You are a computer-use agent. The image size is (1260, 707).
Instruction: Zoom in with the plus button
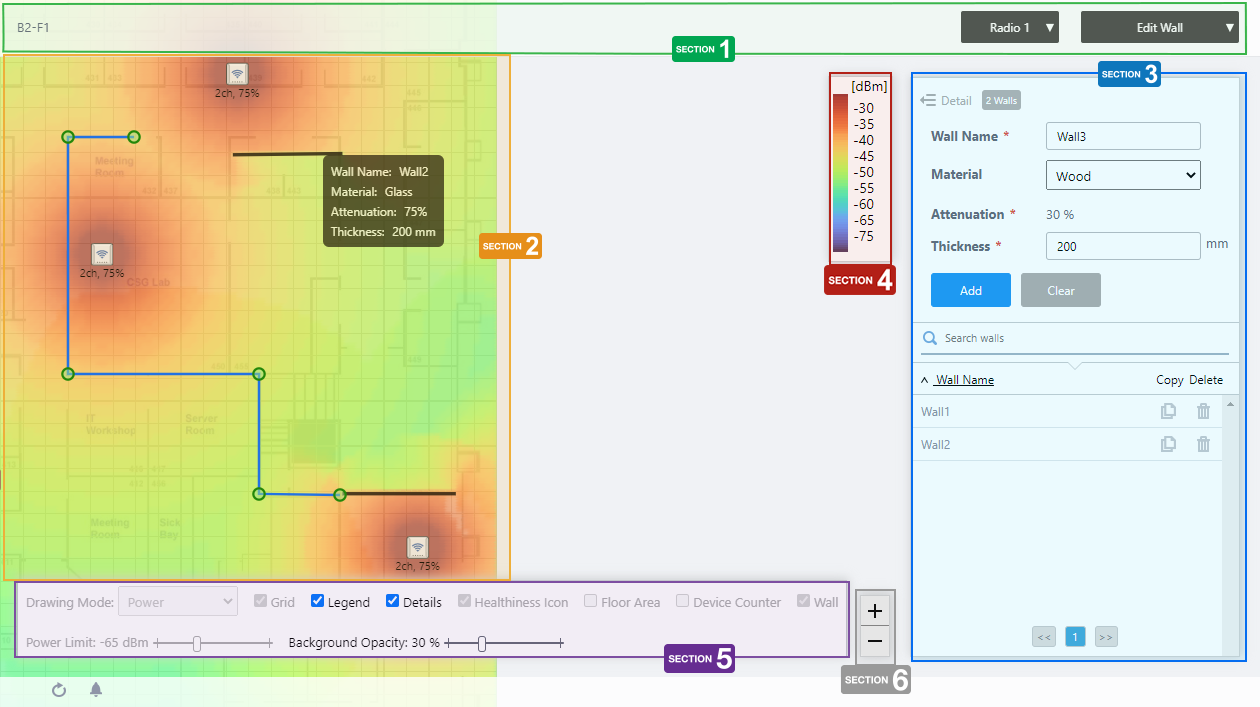click(875, 611)
